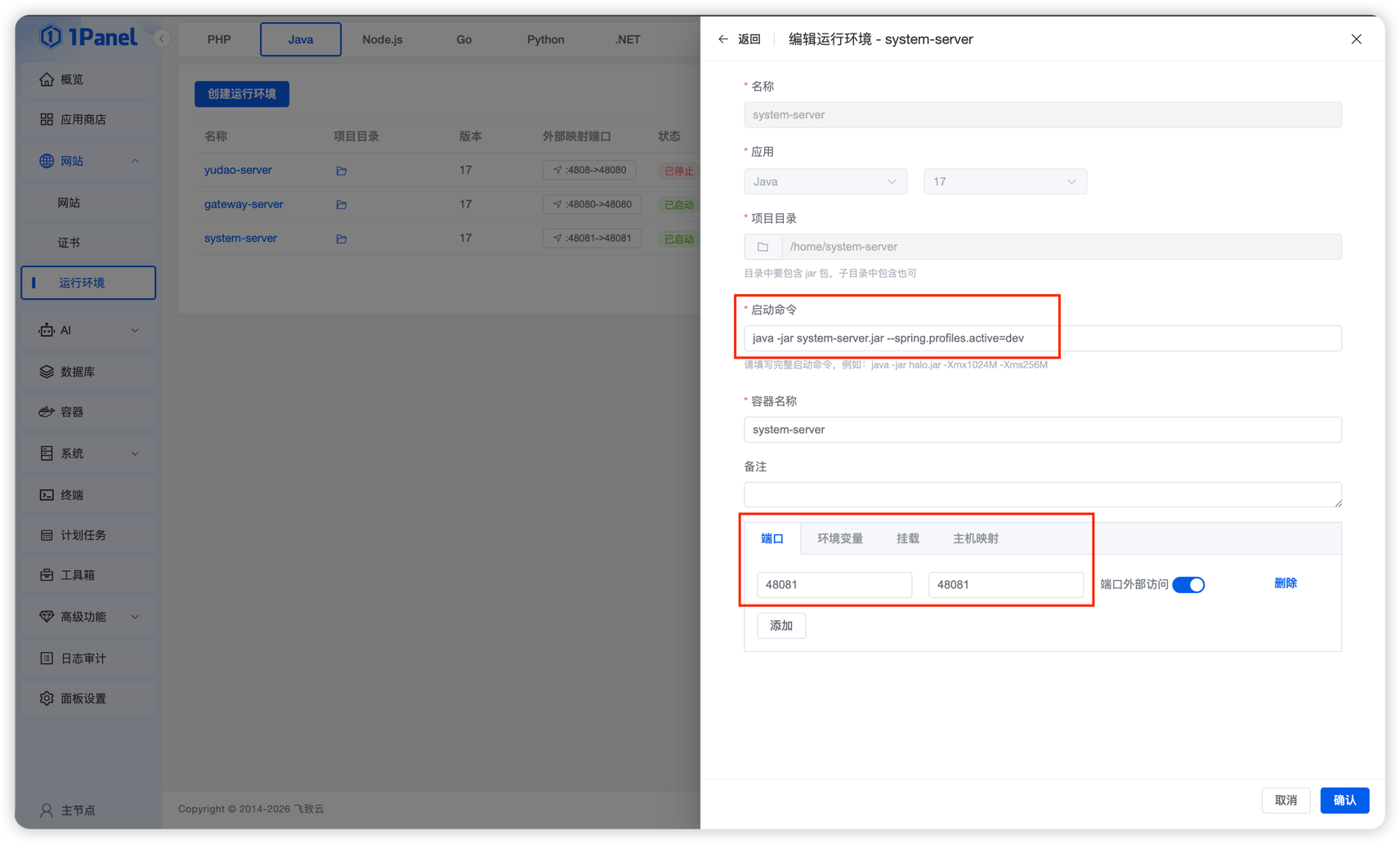Click the folder icon beside the project directory field
Image resolution: width=1400 pixels, height=844 pixels.
pos(763,247)
